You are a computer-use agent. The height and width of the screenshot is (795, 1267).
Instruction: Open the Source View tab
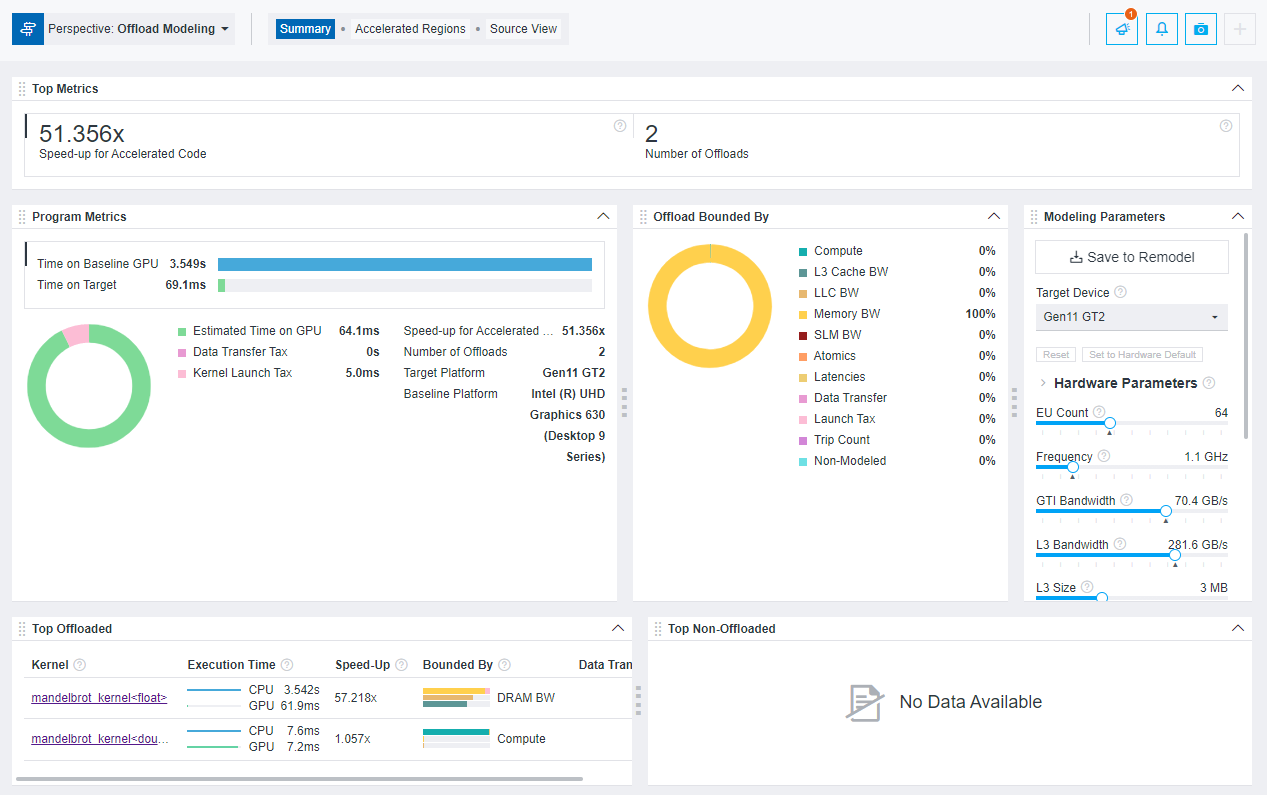coord(522,29)
